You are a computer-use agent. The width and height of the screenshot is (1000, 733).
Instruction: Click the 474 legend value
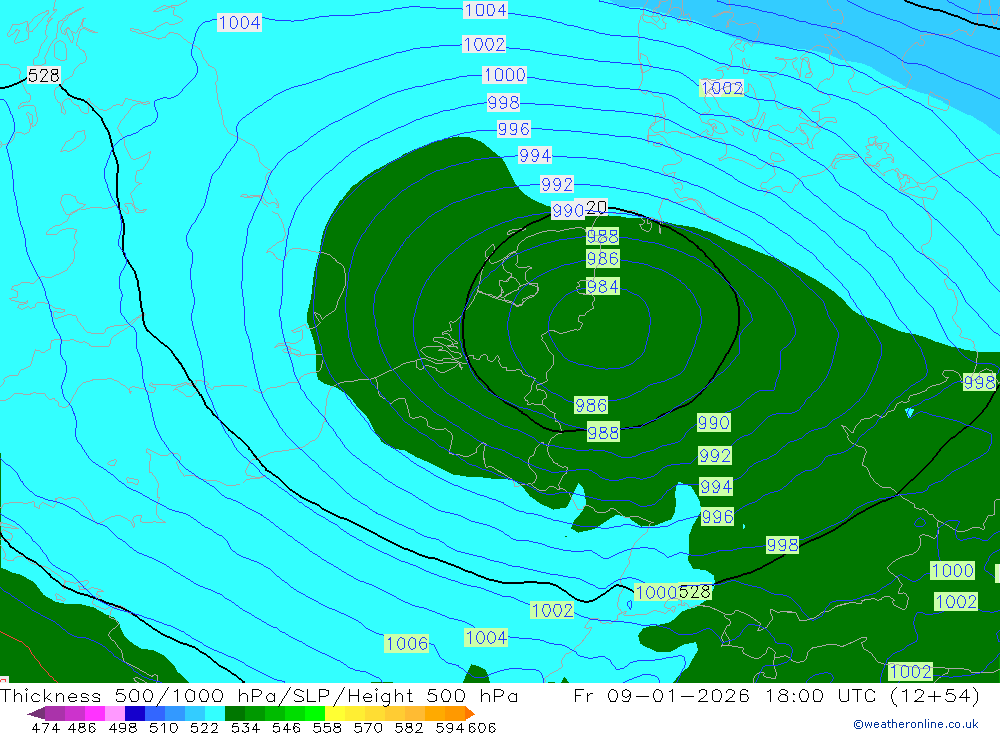45,727
